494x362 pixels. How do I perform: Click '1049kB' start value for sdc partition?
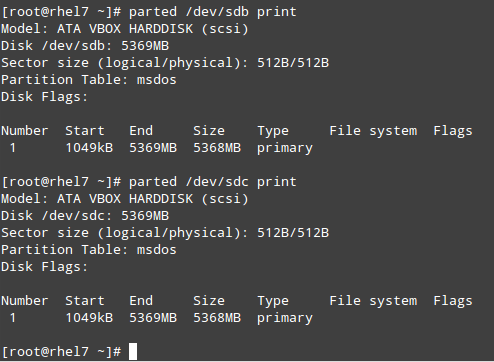pos(89,318)
